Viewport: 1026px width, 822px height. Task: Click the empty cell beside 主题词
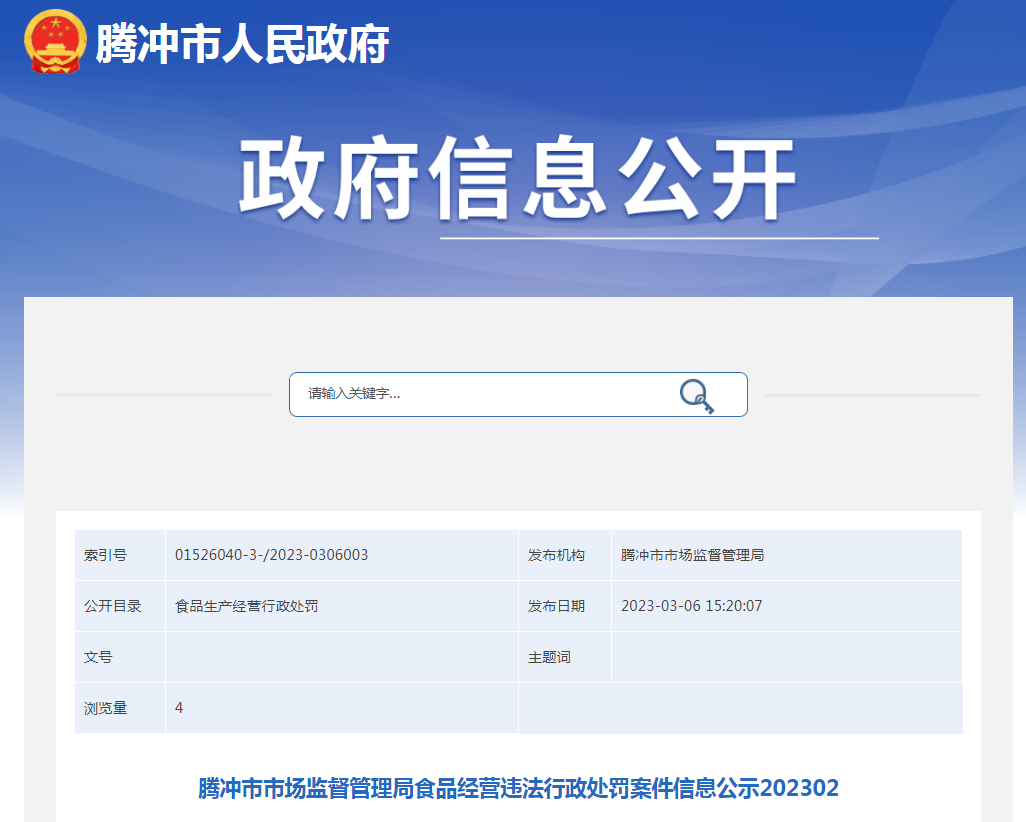(785, 657)
